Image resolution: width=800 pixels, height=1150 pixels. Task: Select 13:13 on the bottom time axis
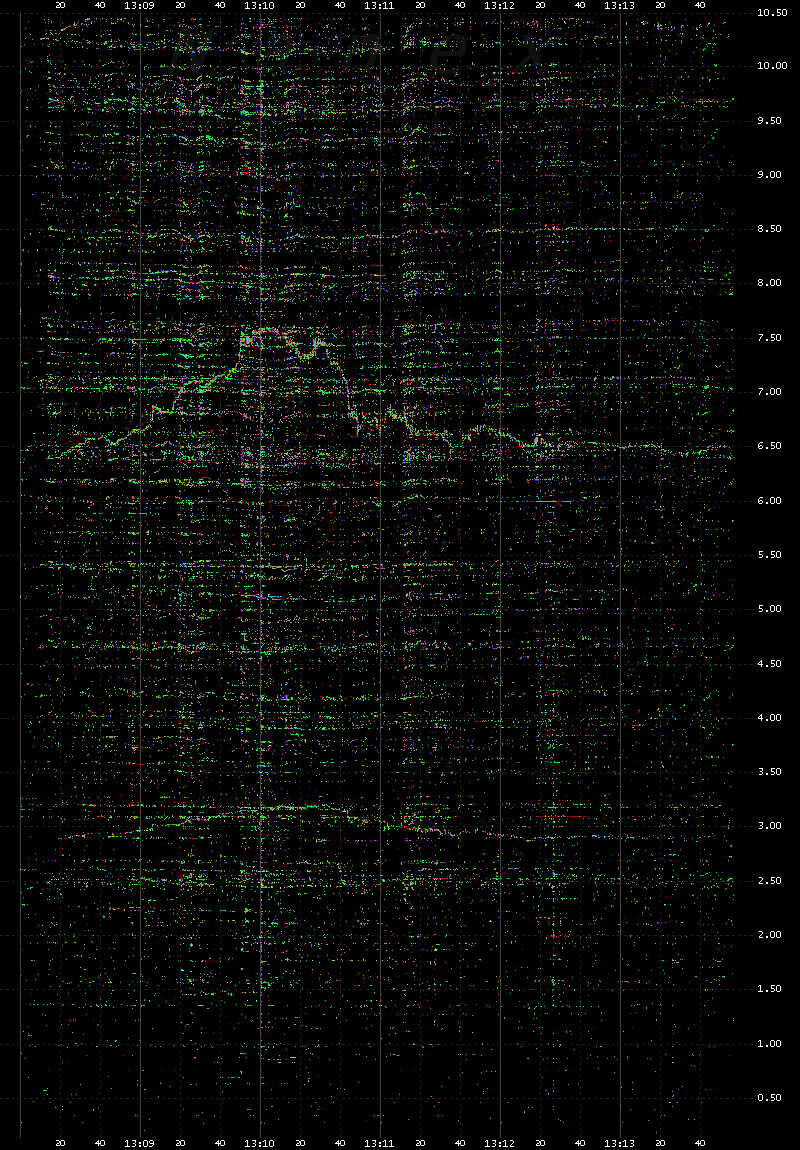[x=620, y=1143]
